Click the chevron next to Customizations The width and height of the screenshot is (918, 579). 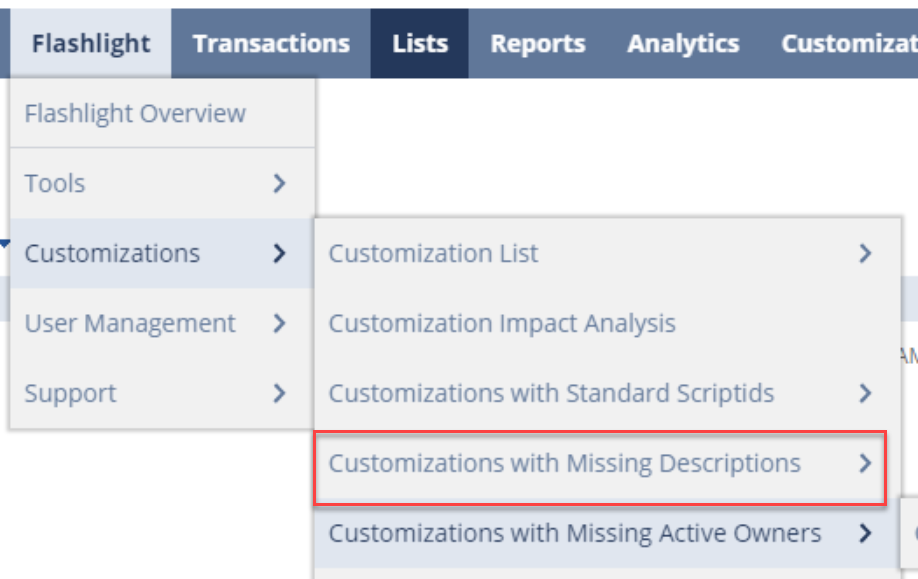point(279,253)
